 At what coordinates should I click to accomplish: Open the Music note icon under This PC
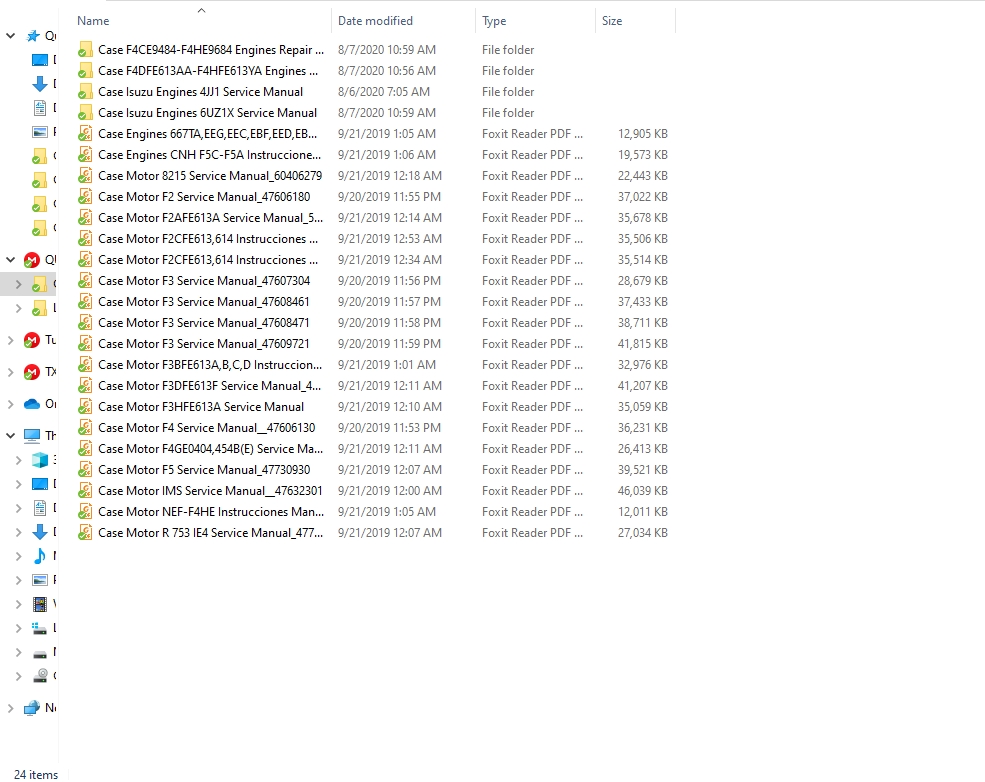[x=40, y=555]
